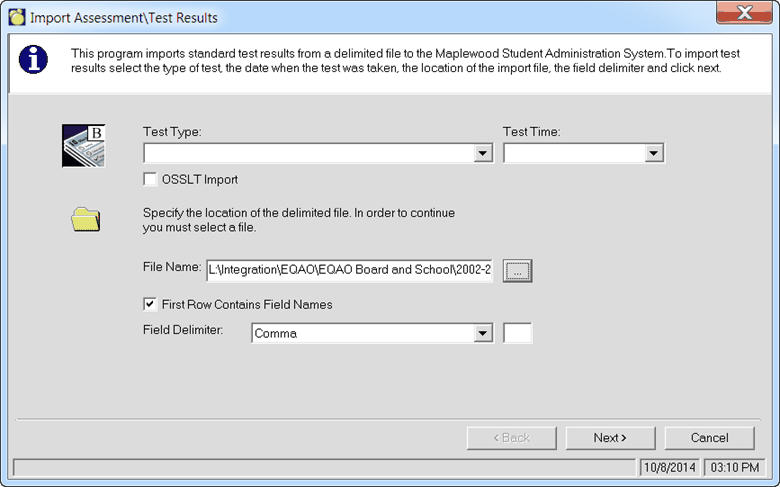
Task: Click the newspaper icon beside Test Type
Action: tap(83, 145)
